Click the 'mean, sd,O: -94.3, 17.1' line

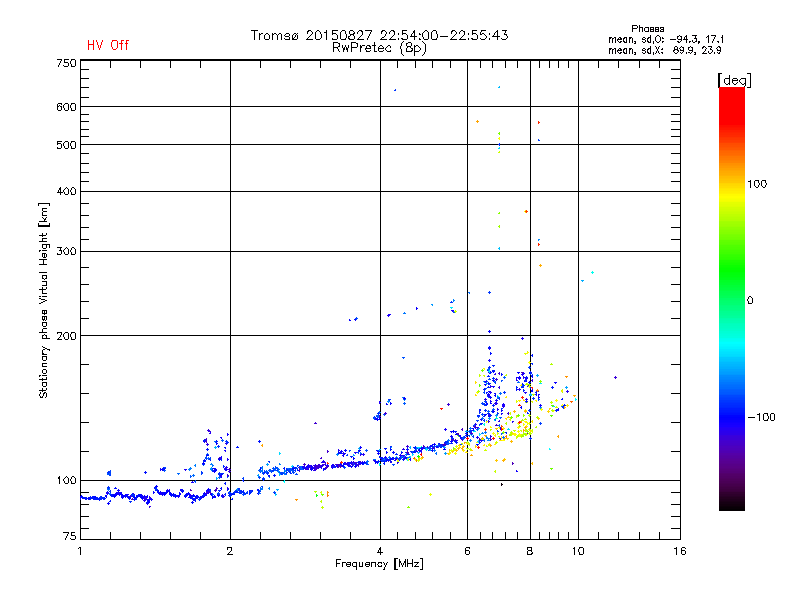click(x=666, y=39)
